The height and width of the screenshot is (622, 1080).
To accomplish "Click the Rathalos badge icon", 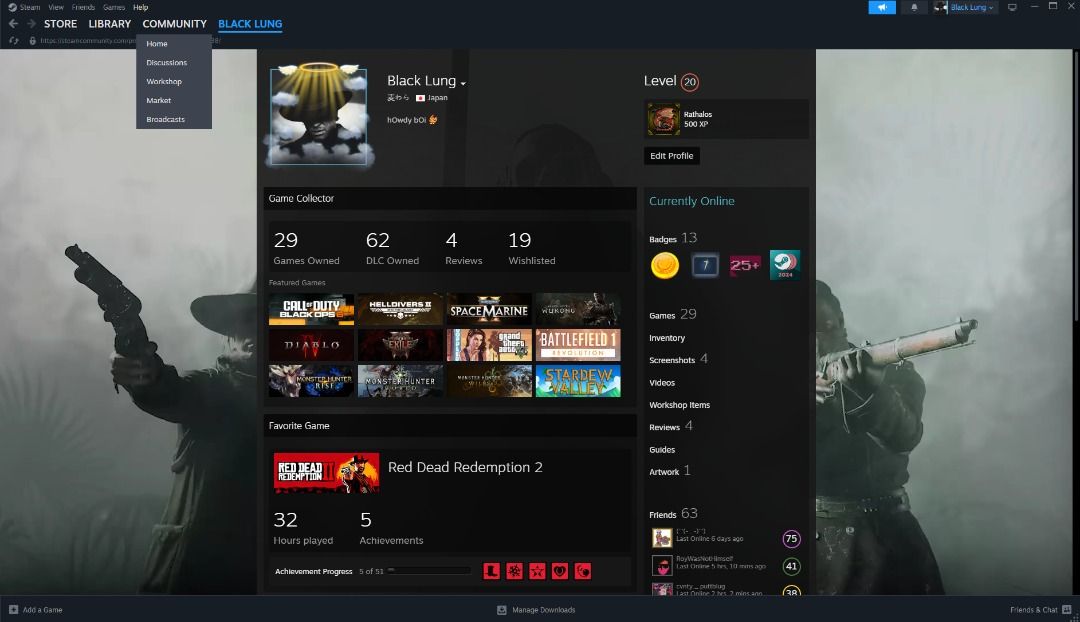I will (663, 119).
